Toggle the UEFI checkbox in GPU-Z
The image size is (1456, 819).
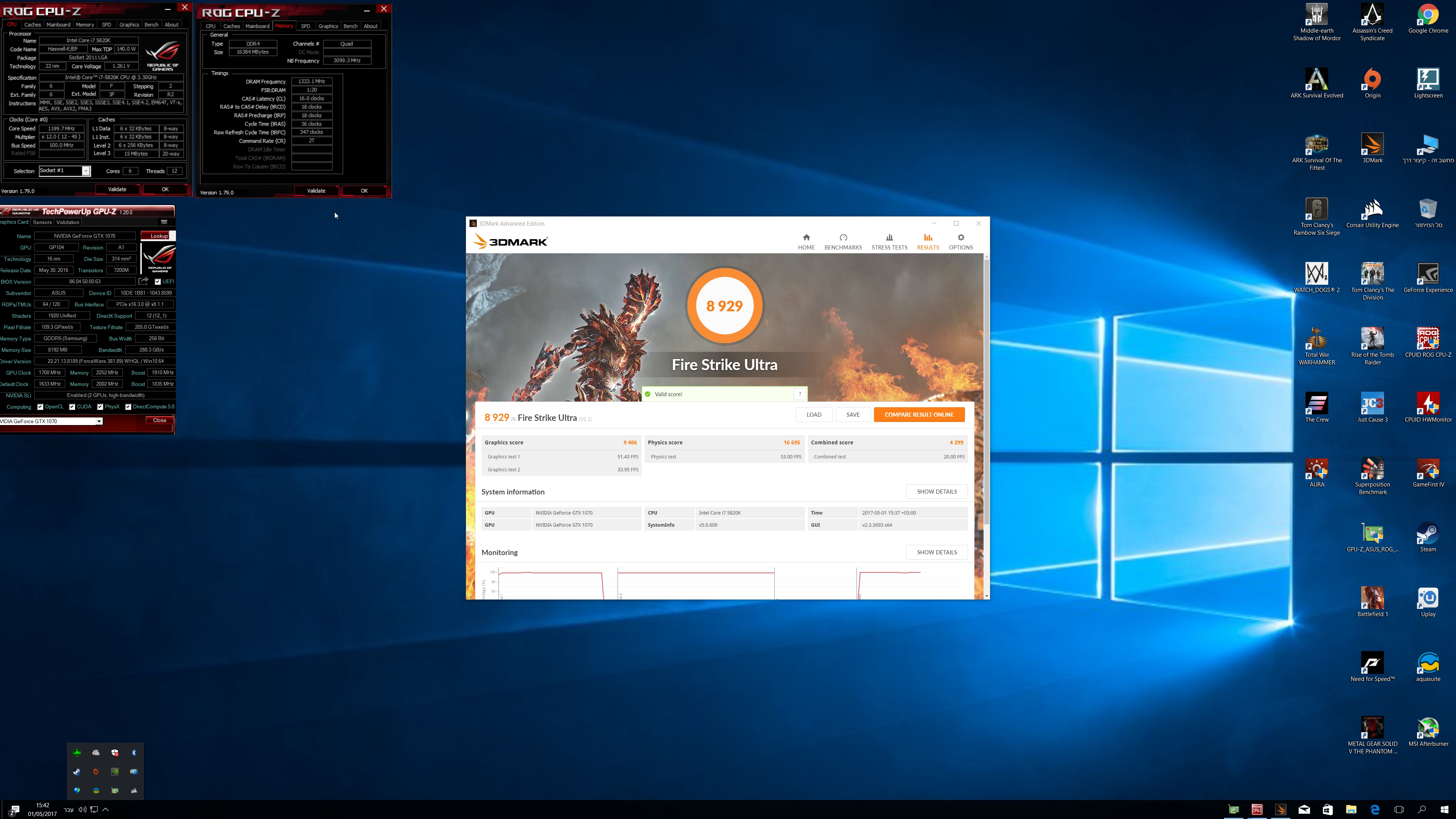click(x=158, y=281)
